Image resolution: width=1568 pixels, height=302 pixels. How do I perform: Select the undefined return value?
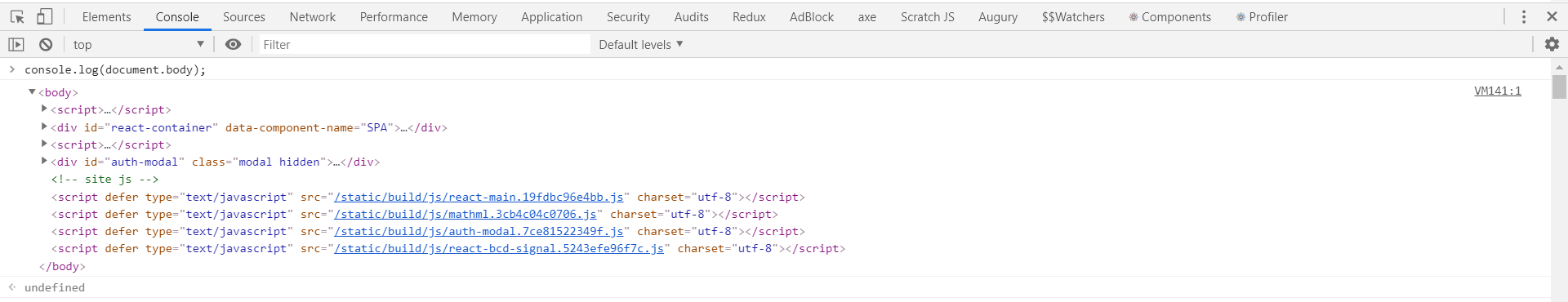click(x=55, y=287)
